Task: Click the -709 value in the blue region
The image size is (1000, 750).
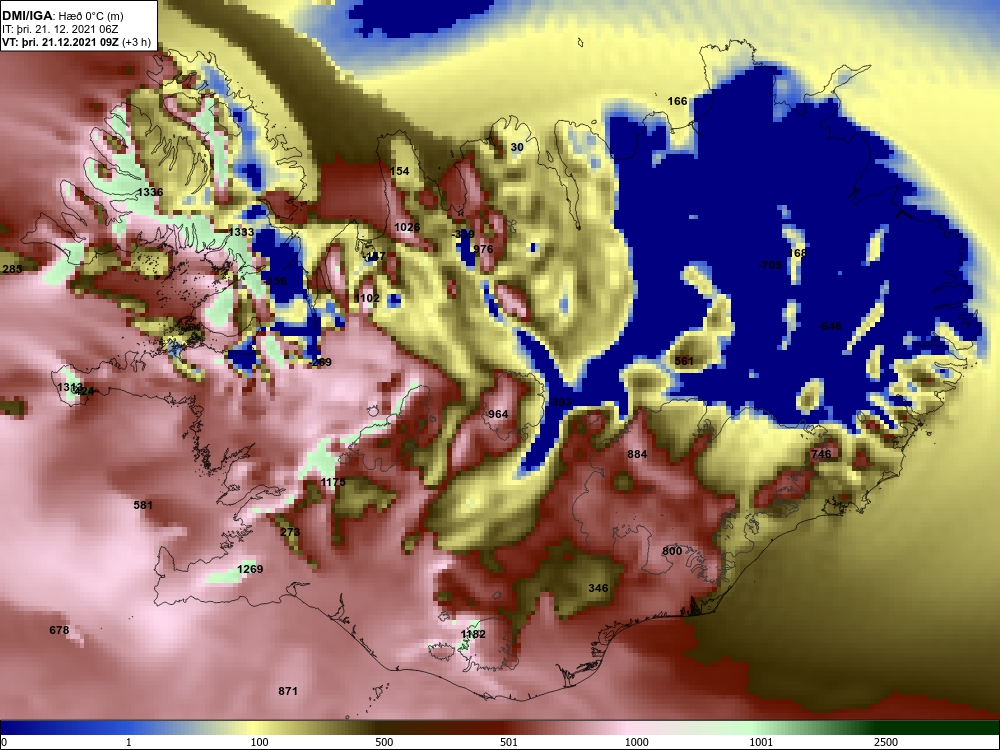Action: tap(770, 265)
